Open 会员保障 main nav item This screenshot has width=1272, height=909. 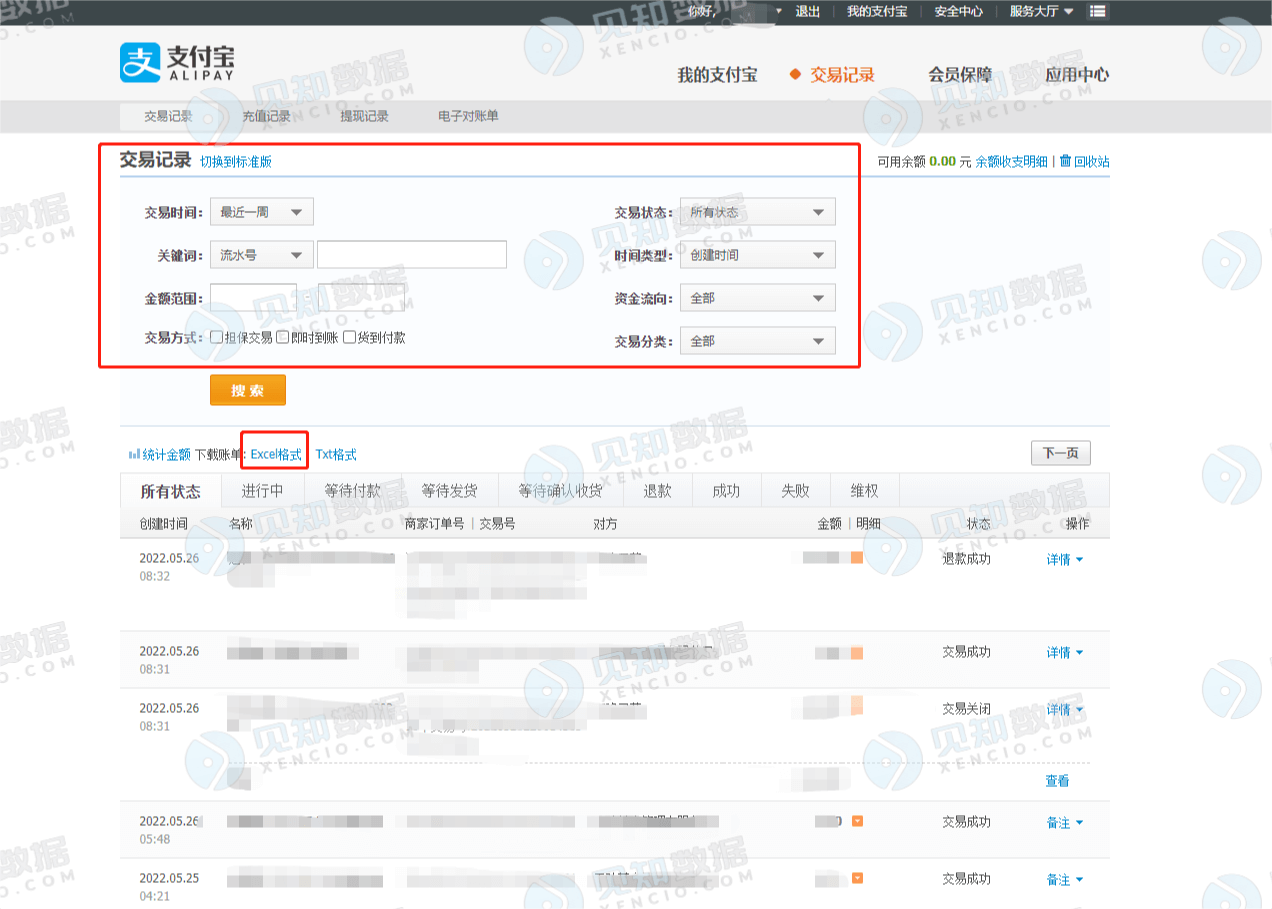[x=960, y=75]
